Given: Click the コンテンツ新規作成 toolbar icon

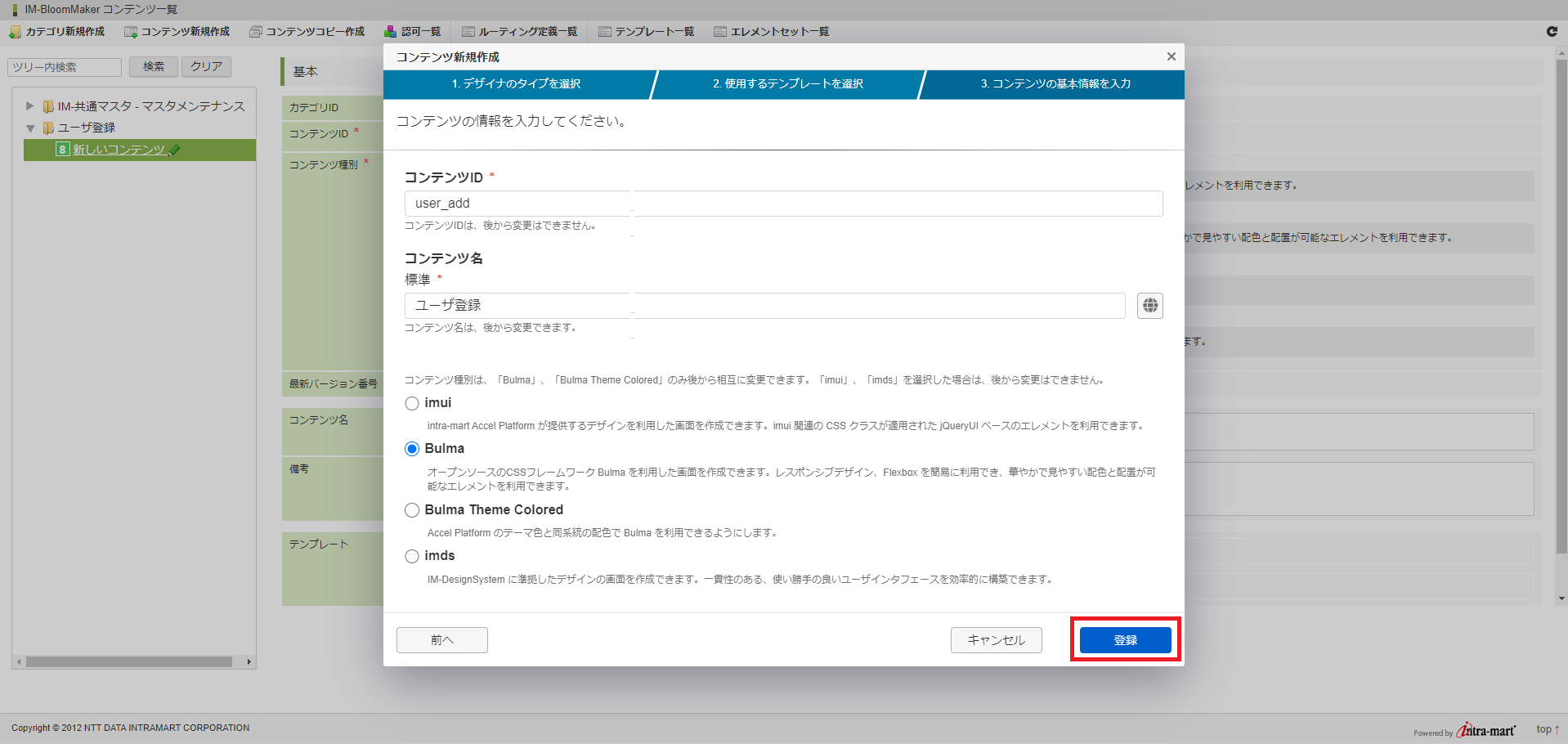Looking at the screenshot, I should (x=131, y=32).
